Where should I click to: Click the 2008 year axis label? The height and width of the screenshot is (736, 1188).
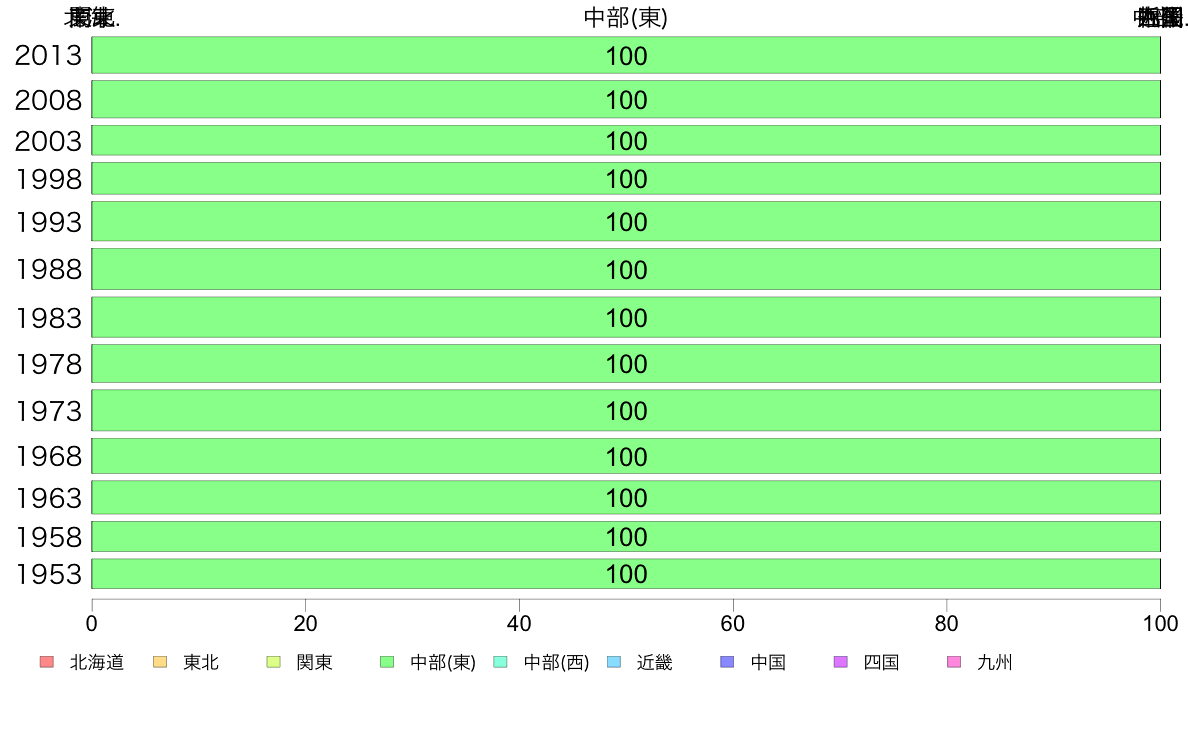point(48,100)
